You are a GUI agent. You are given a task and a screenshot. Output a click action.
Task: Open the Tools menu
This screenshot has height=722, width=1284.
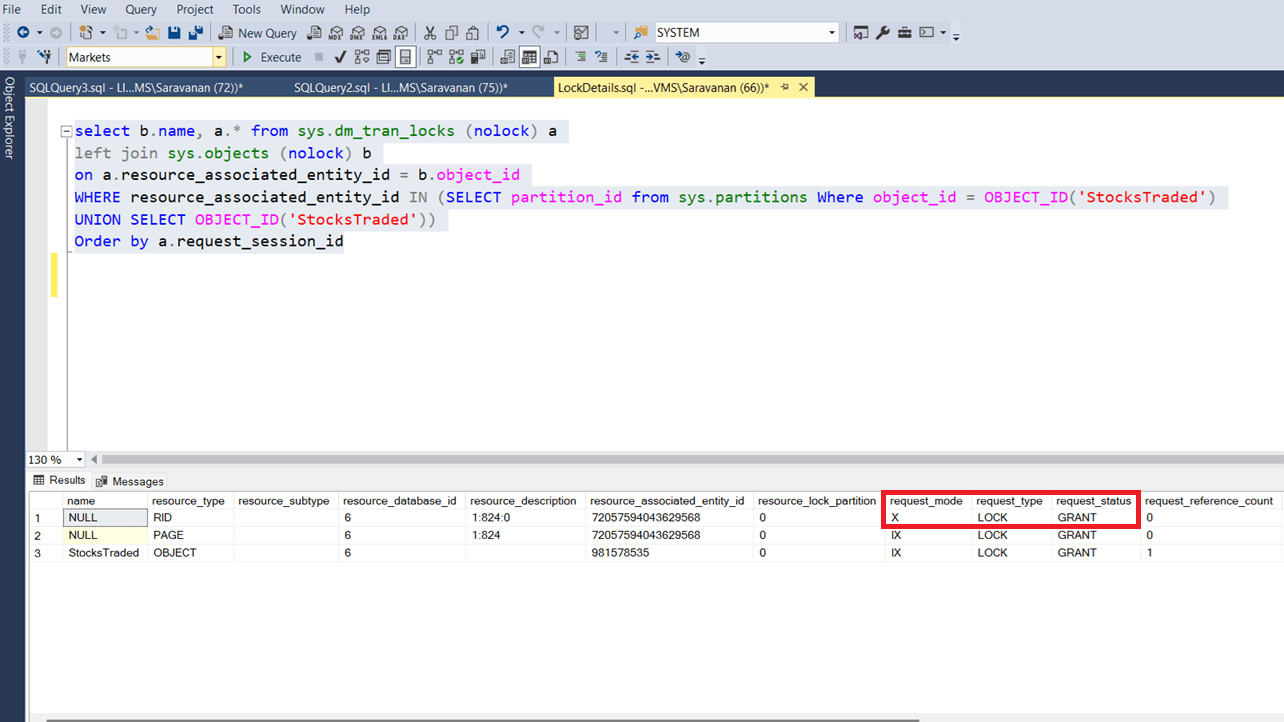point(247,9)
